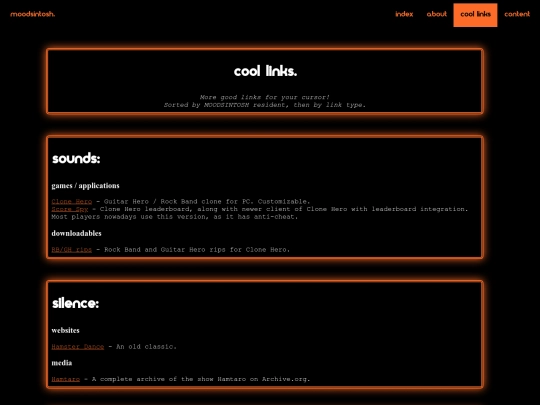Go to the about page
Viewport: 540px width, 405px height.
(x=437, y=14)
